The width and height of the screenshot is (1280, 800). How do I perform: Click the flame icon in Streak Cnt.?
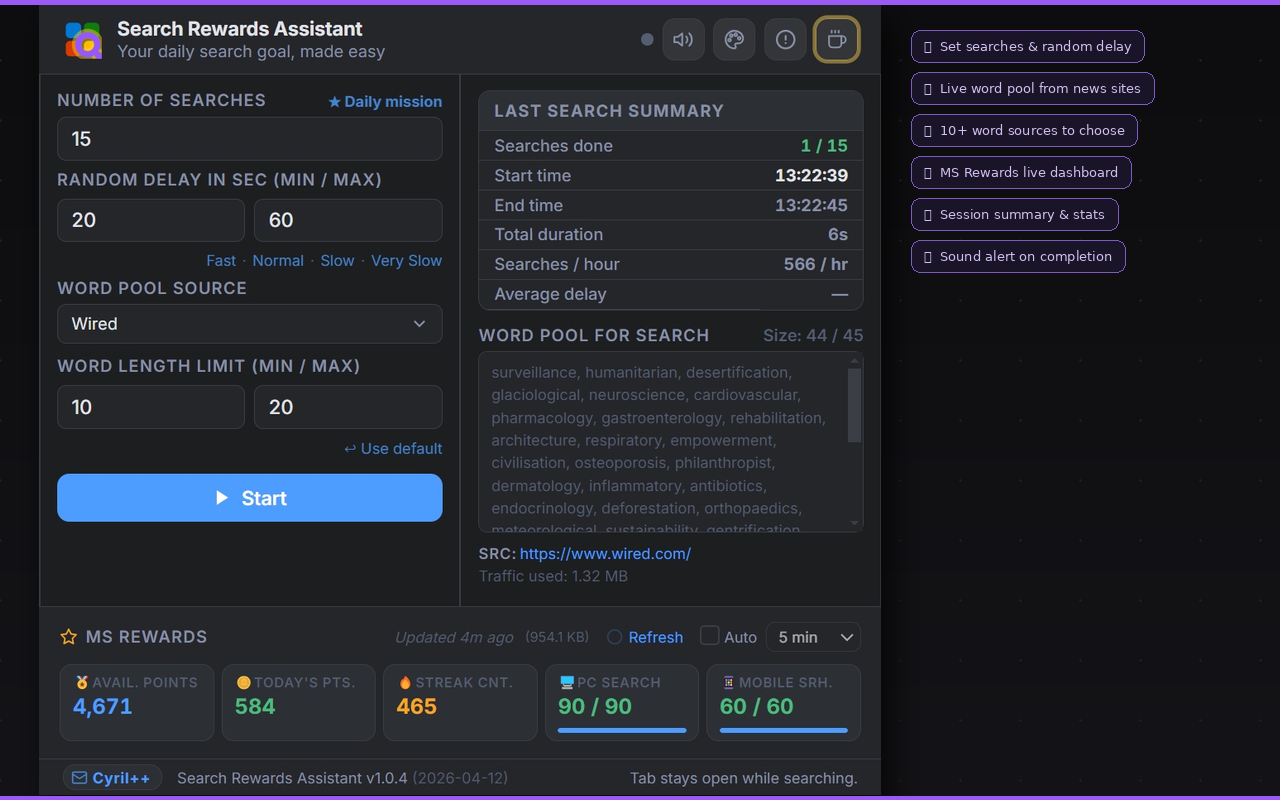click(x=405, y=682)
